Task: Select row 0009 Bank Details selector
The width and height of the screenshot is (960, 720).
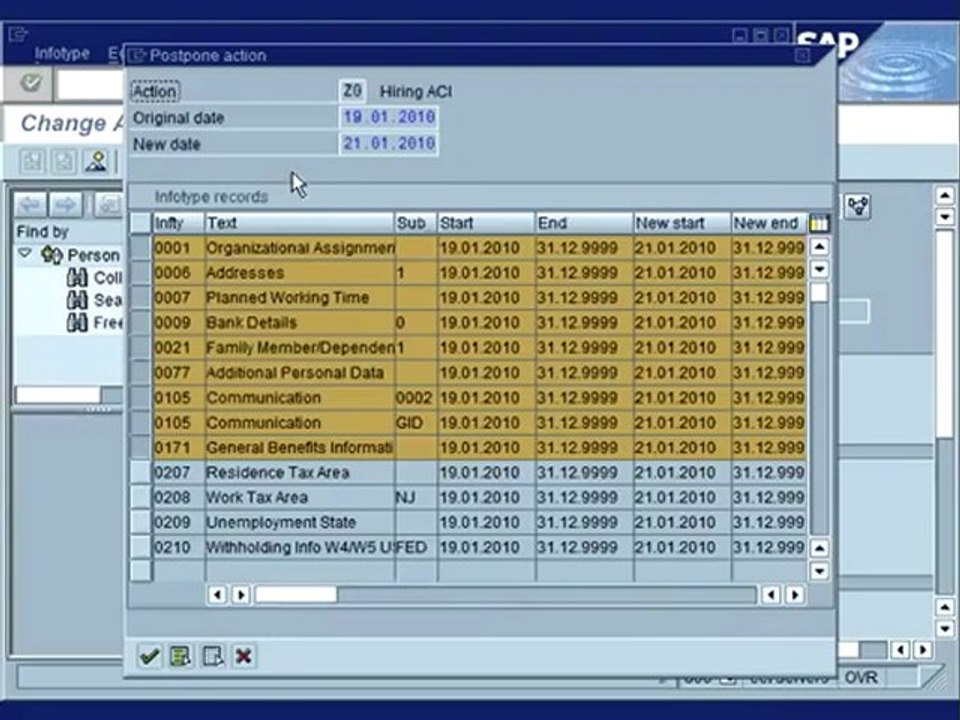Action: [141, 323]
